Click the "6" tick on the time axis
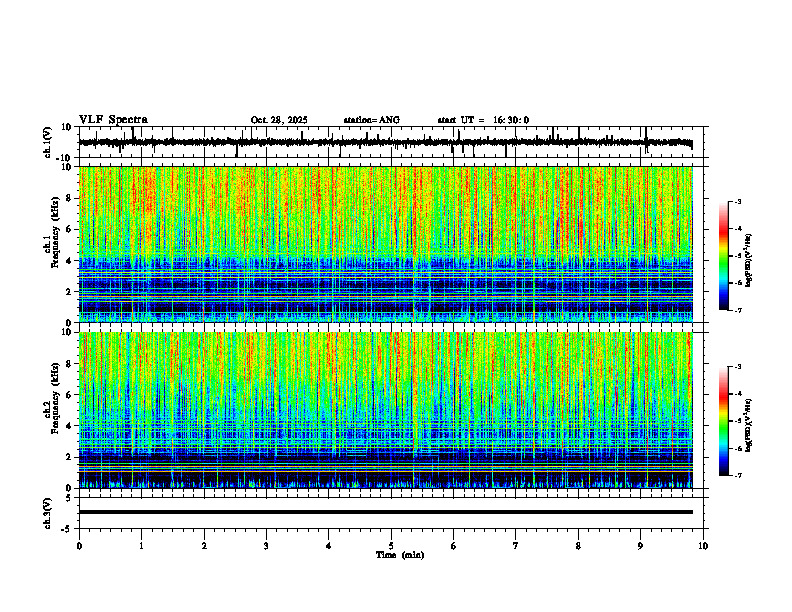This screenshot has height=612, width=792. coord(454,546)
